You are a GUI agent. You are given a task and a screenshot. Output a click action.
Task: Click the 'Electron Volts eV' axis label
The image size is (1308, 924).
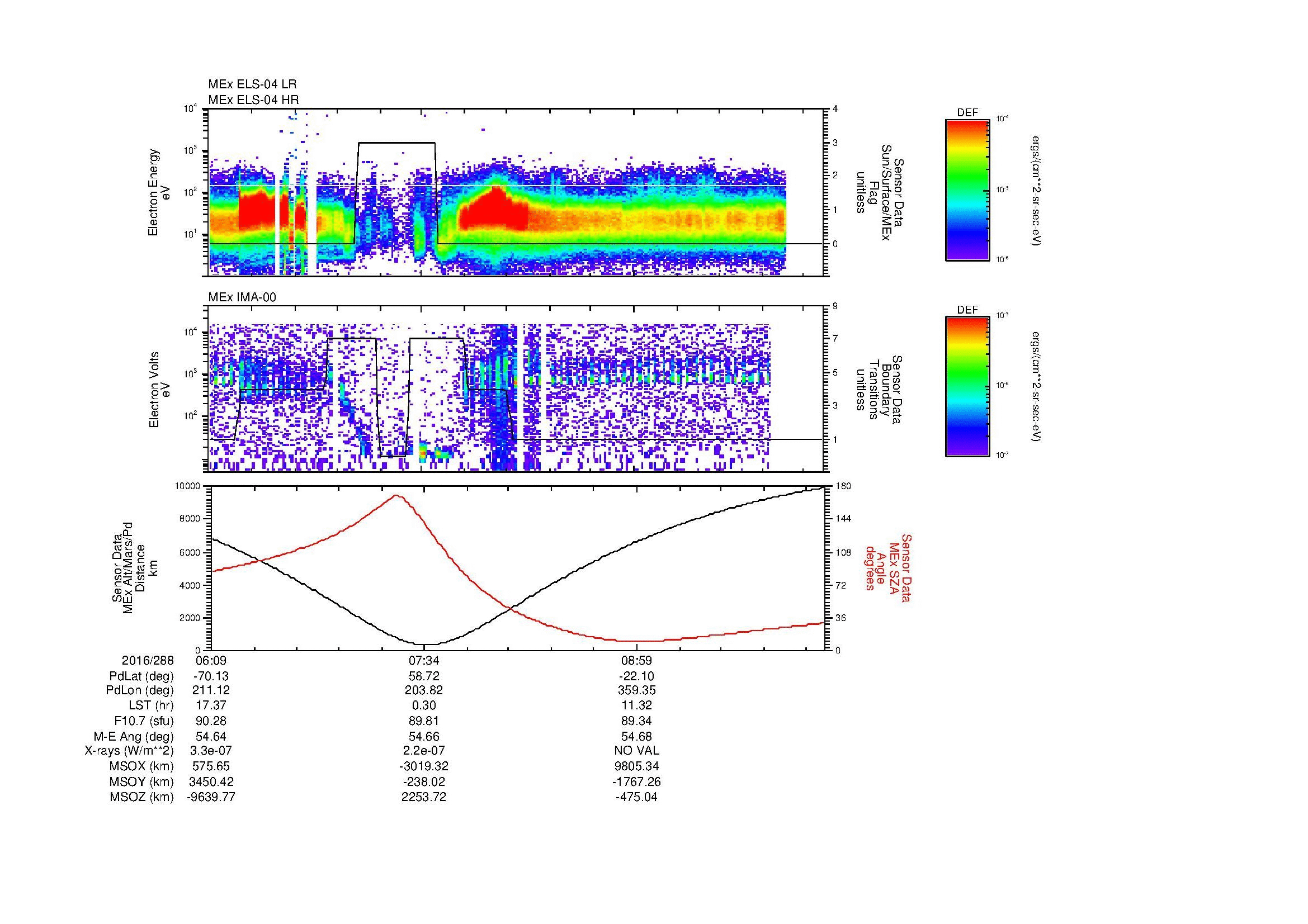click(159, 390)
